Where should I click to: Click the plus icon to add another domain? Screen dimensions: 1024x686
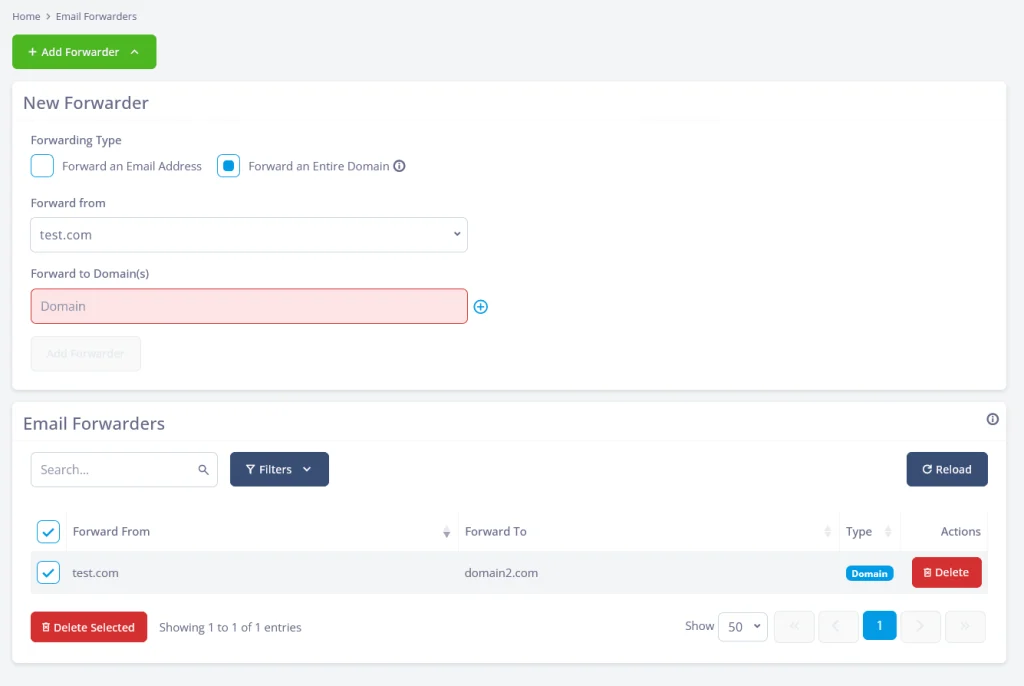[481, 306]
